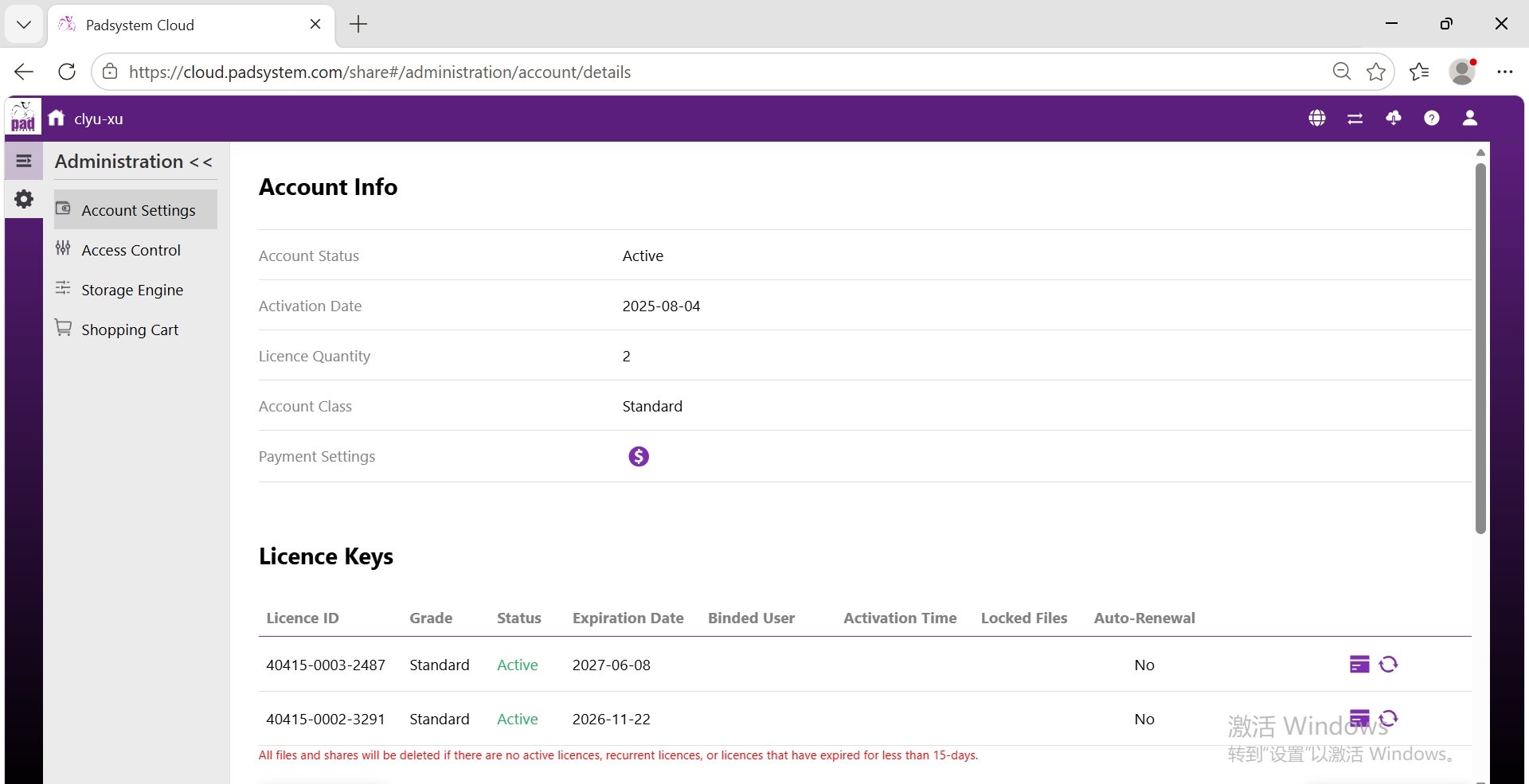The width and height of the screenshot is (1529, 784).
Task: Open transfer arrows icon in header
Action: [x=1355, y=118]
